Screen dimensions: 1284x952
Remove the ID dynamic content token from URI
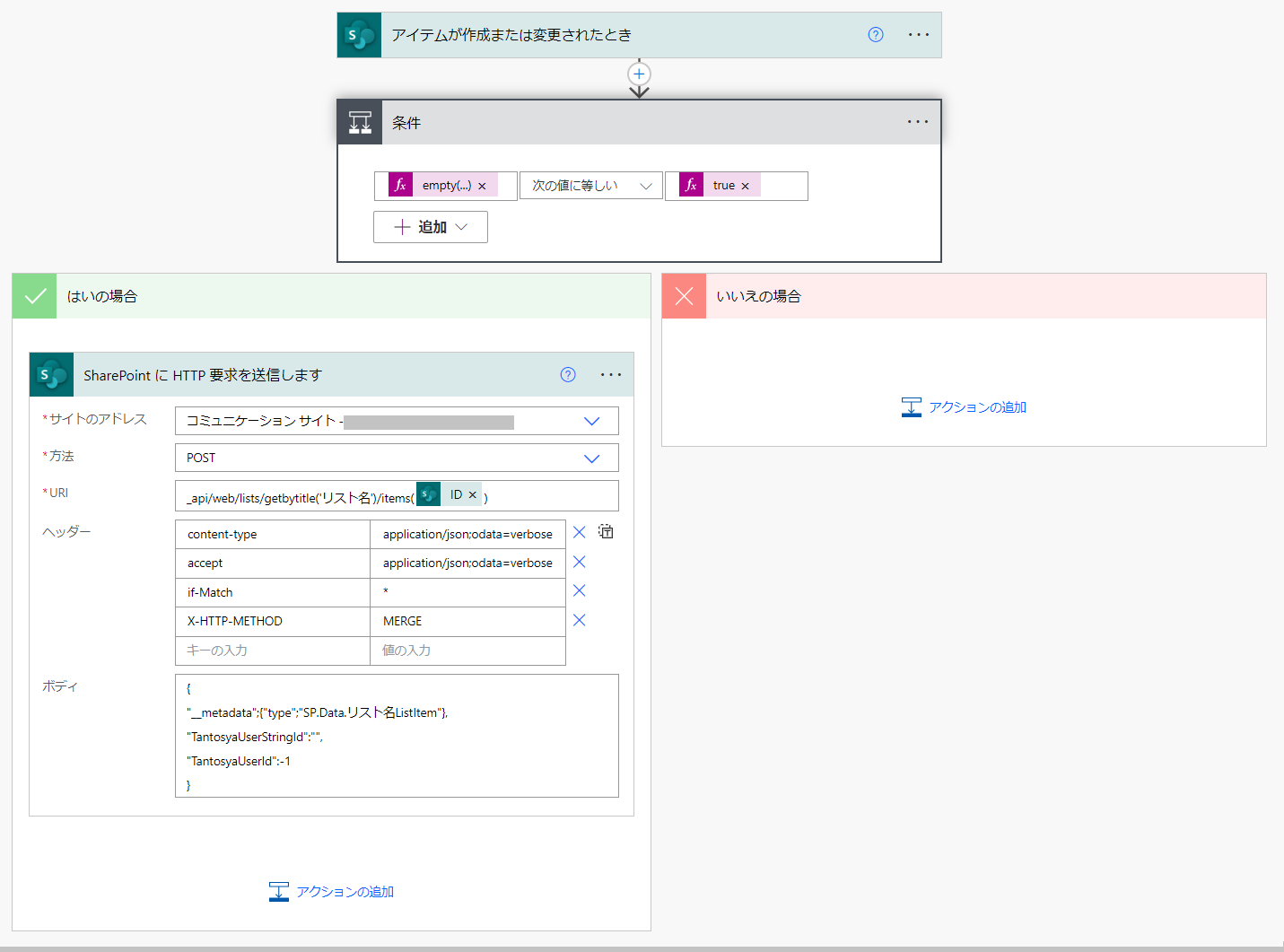(473, 494)
